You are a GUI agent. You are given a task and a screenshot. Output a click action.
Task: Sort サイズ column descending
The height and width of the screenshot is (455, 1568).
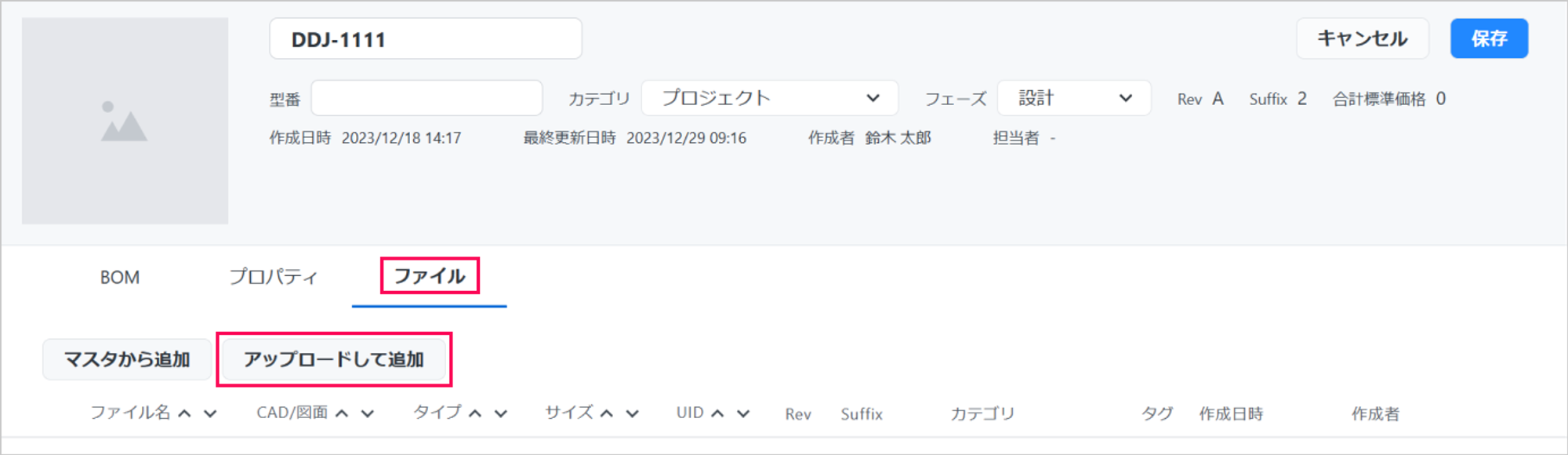[x=633, y=413]
